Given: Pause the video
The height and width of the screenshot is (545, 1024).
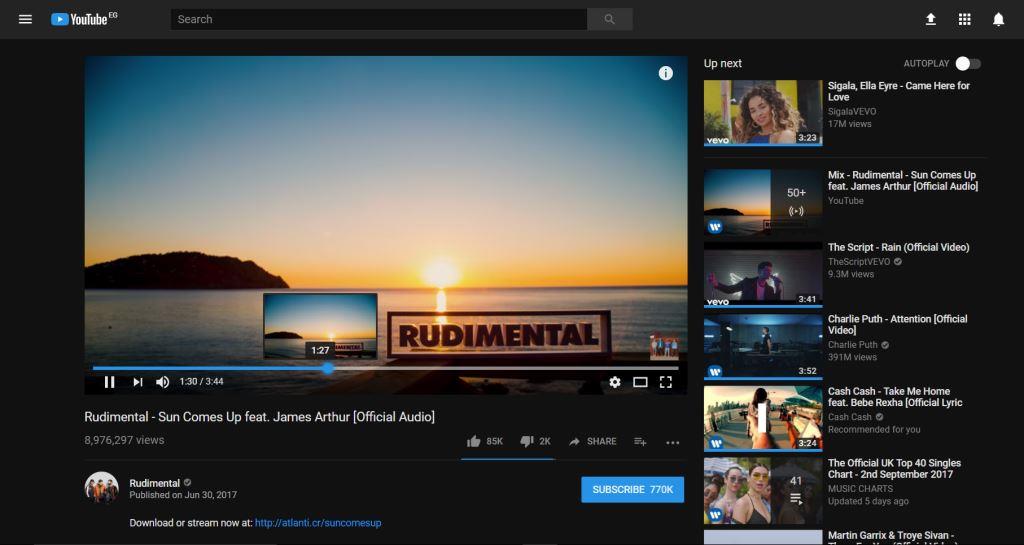Looking at the screenshot, I should pyautogui.click(x=110, y=382).
